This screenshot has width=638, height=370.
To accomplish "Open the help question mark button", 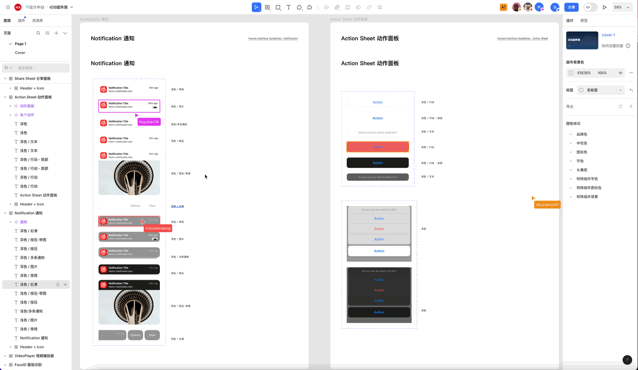I will click(x=627, y=360).
